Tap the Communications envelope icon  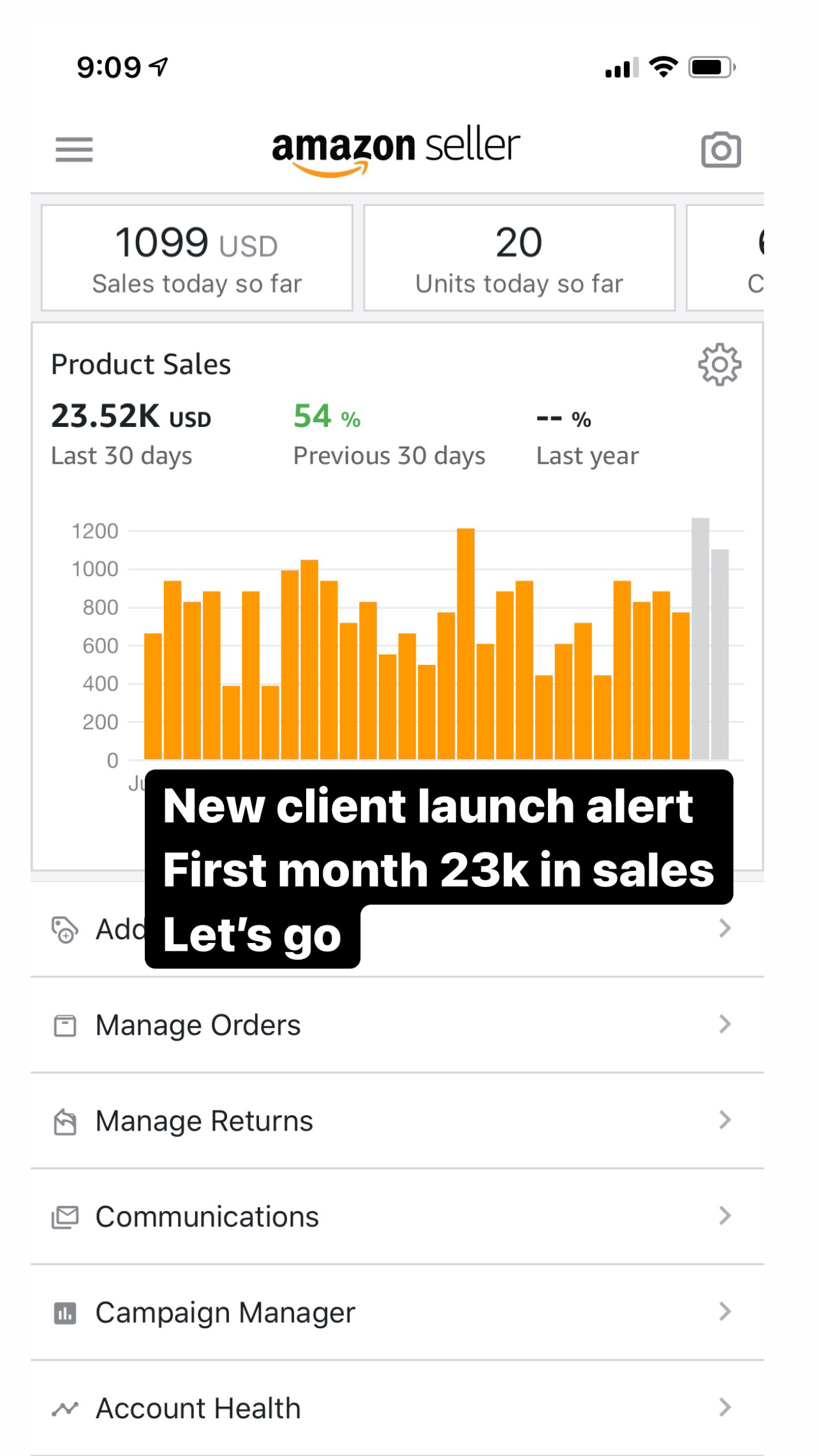point(64,1217)
